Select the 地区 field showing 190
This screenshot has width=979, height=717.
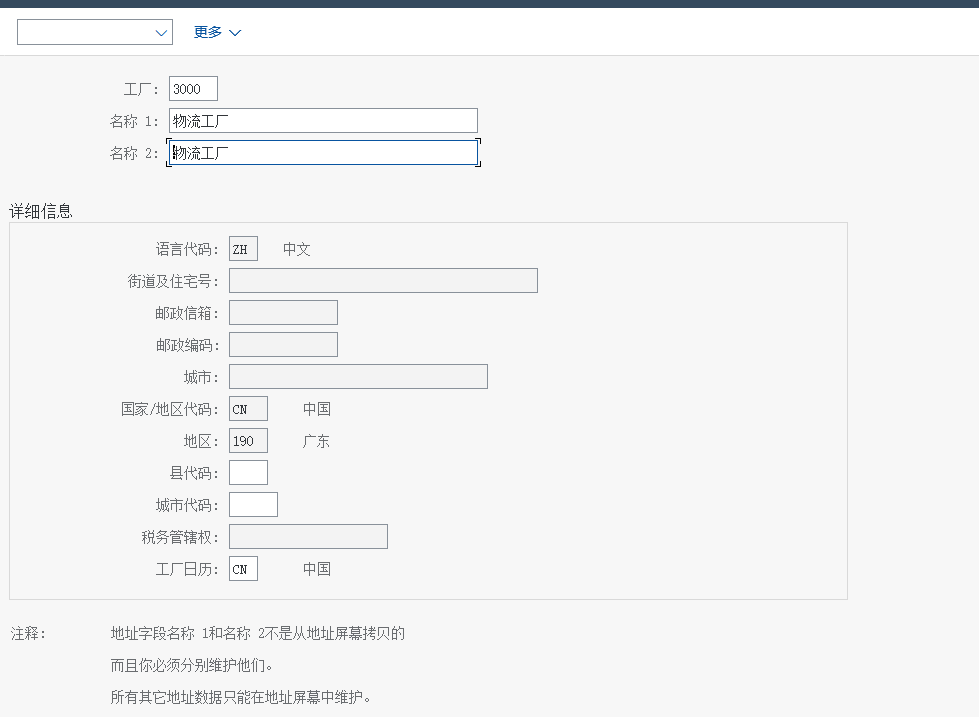coord(248,441)
